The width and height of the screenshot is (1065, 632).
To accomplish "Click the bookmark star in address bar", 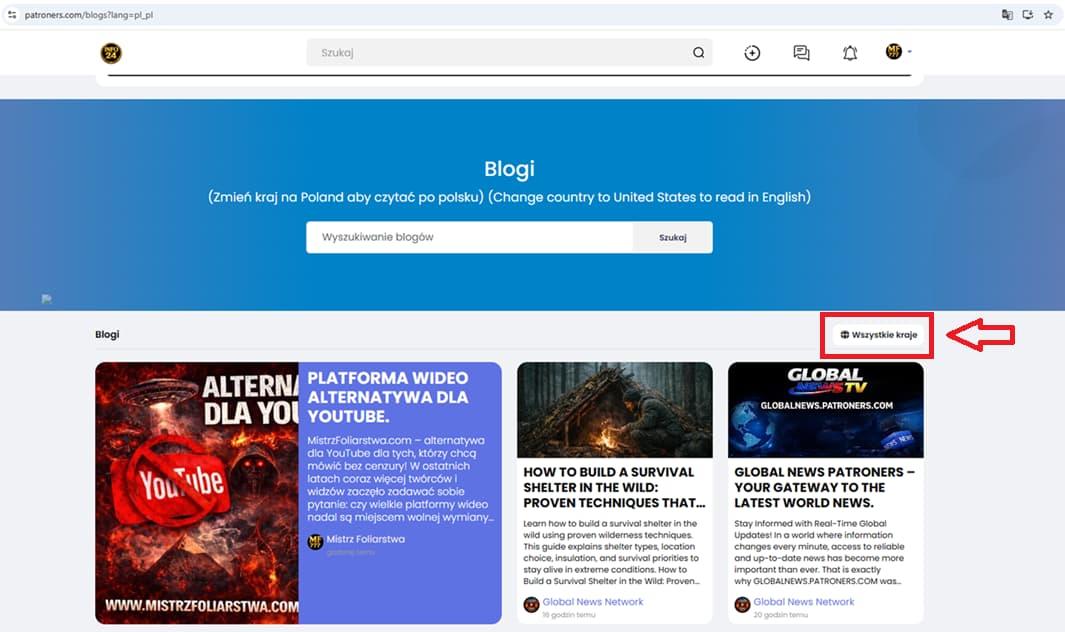I will point(1048,15).
